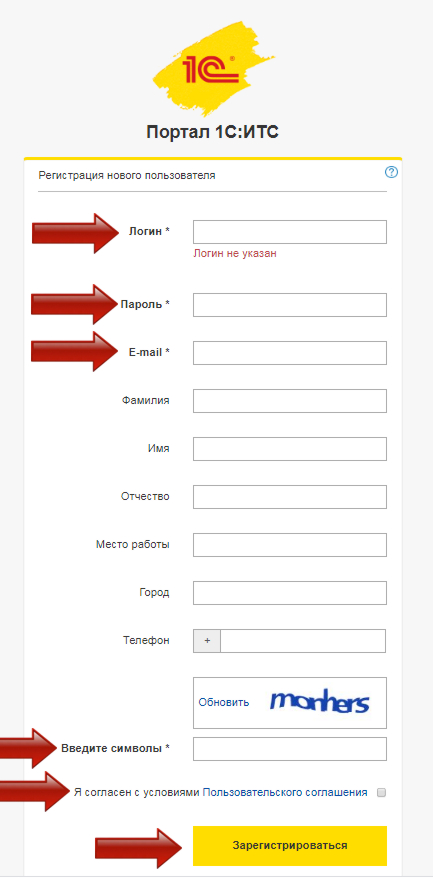Click the blue help question mark icon
This screenshot has width=433, height=883.
(x=391, y=172)
